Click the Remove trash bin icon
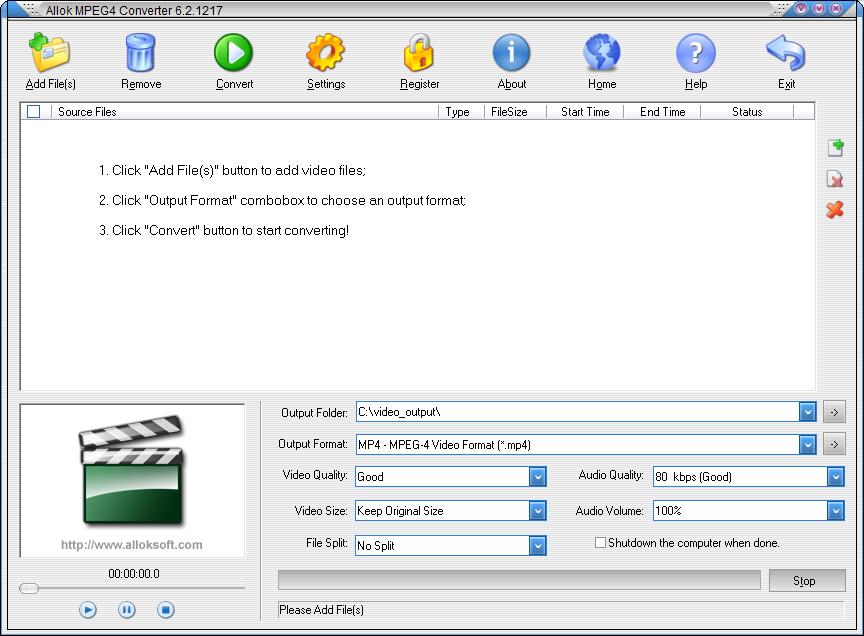 pos(141,53)
